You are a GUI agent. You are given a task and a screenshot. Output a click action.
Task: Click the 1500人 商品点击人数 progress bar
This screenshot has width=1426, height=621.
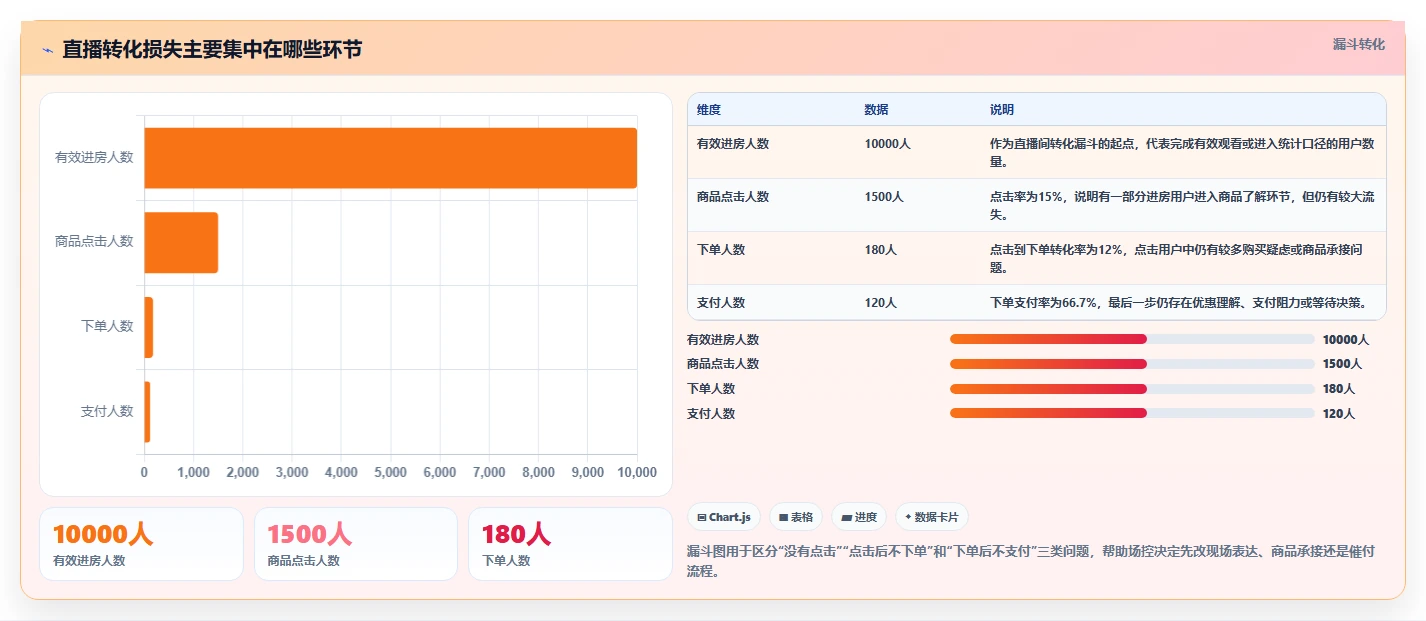[1132, 364]
